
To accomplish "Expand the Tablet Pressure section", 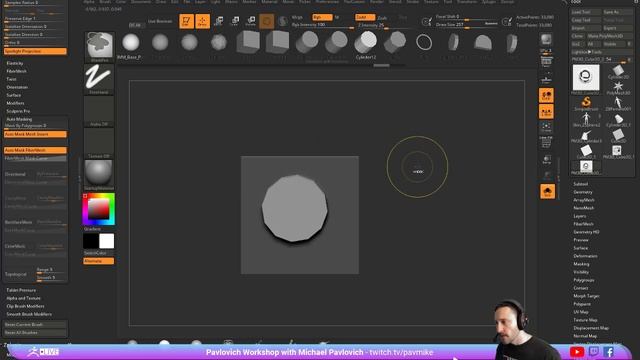I will coord(21,290).
